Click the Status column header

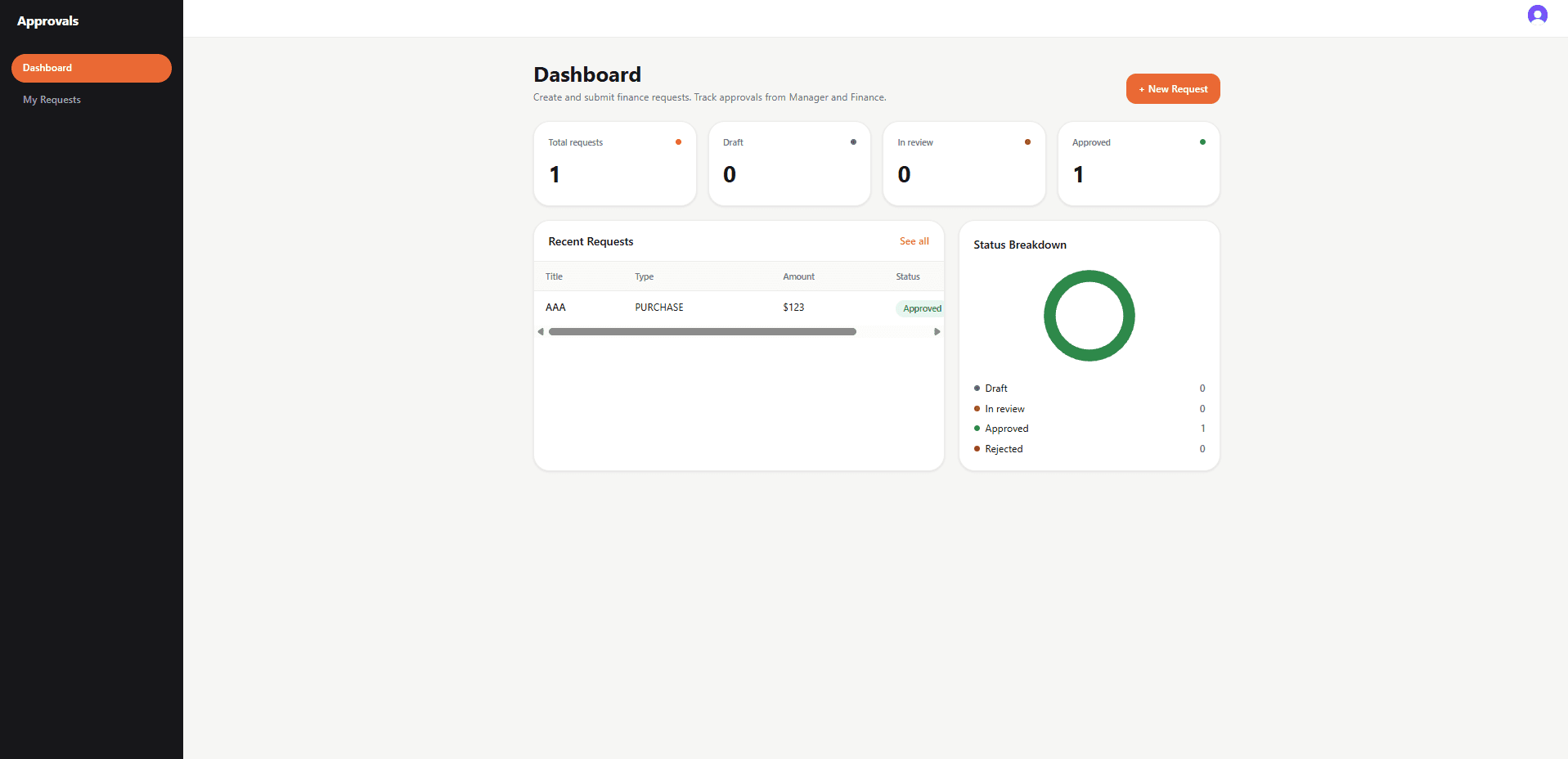coord(908,276)
